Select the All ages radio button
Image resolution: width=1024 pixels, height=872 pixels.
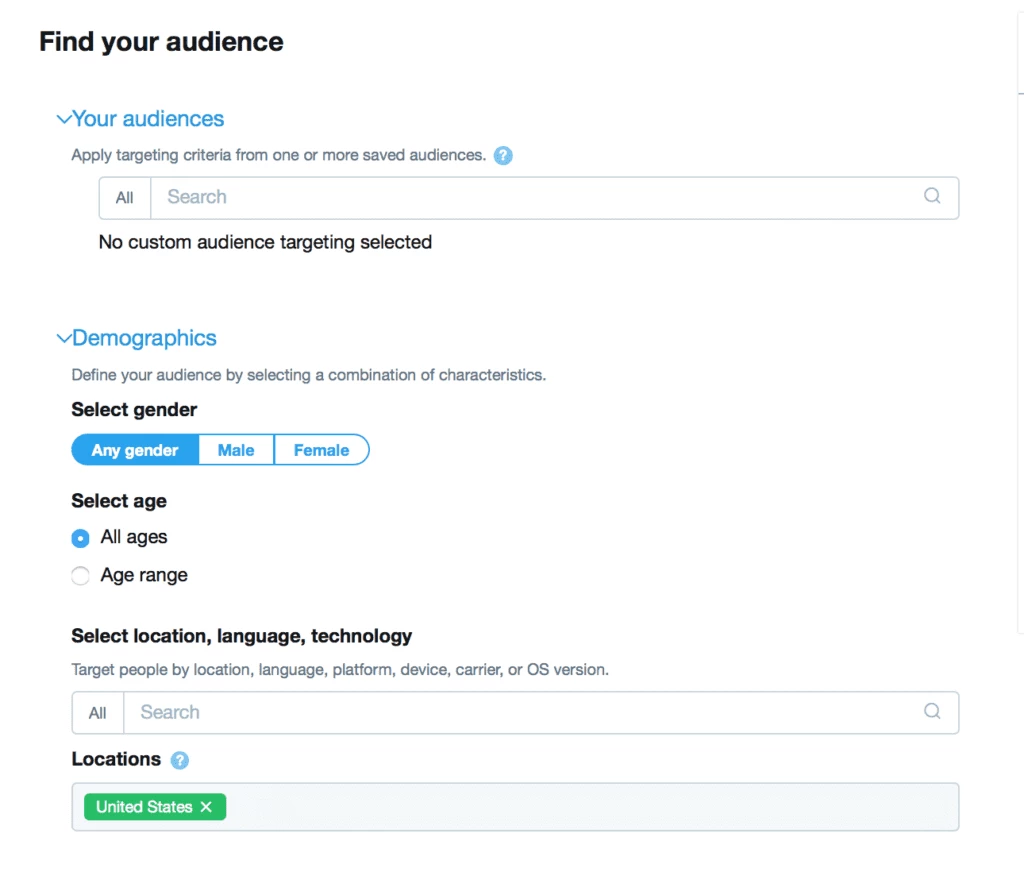(80, 538)
